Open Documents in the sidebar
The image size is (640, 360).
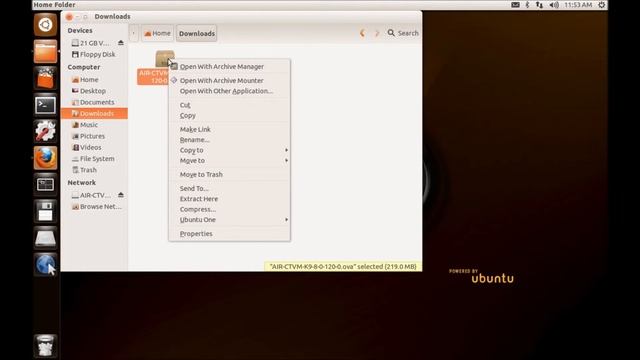point(93,102)
